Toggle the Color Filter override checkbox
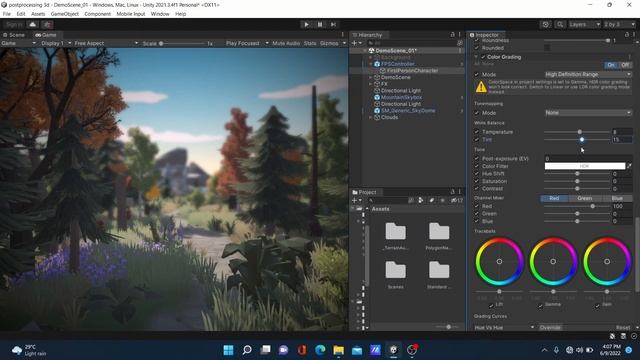640x360 pixels. click(x=476, y=166)
